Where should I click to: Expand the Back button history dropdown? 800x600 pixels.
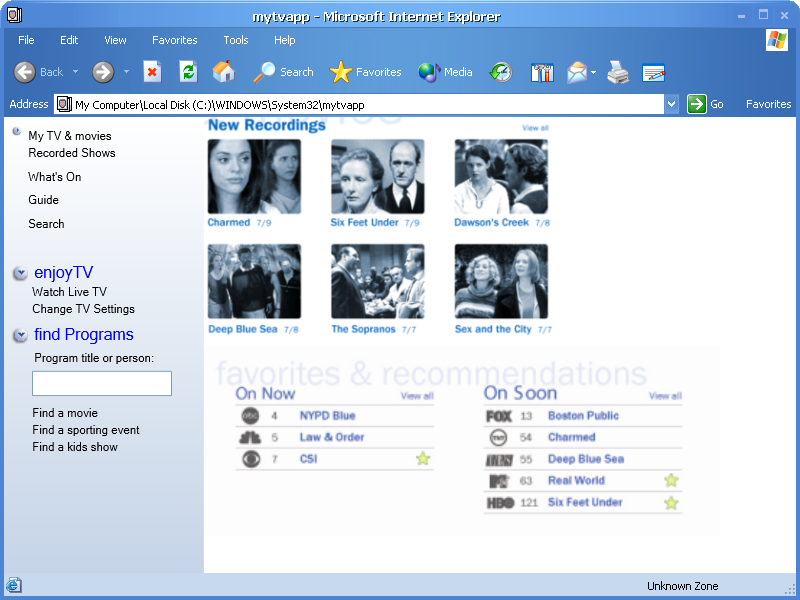coord(75,72)
